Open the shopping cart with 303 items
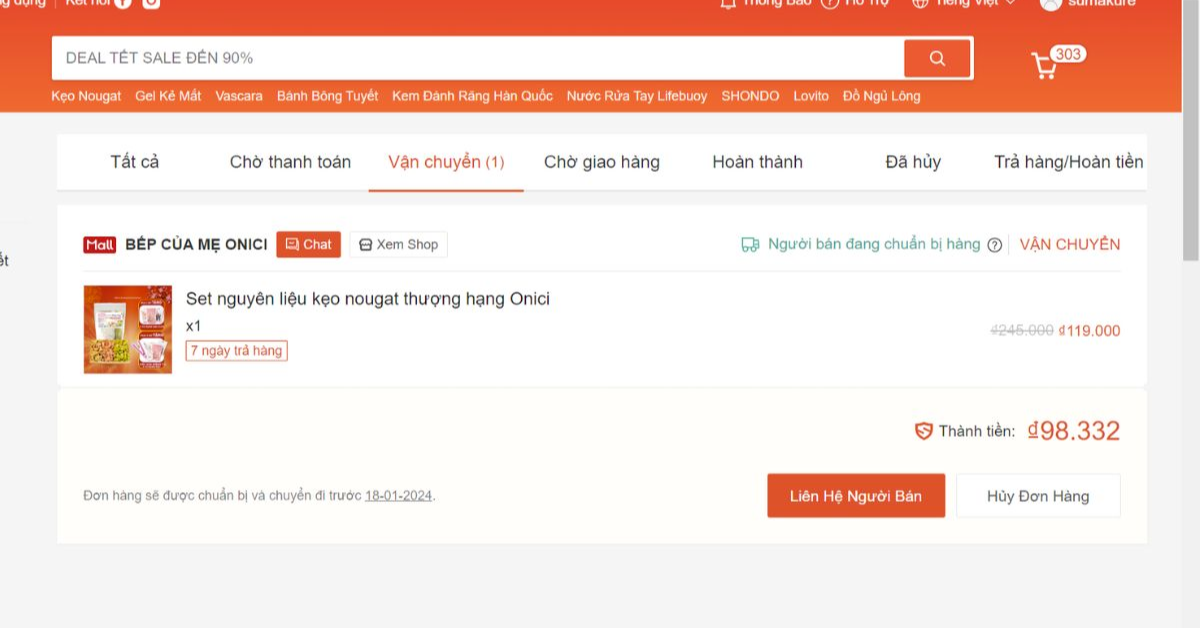The image size is (1200, 628). coord(1045,65)
